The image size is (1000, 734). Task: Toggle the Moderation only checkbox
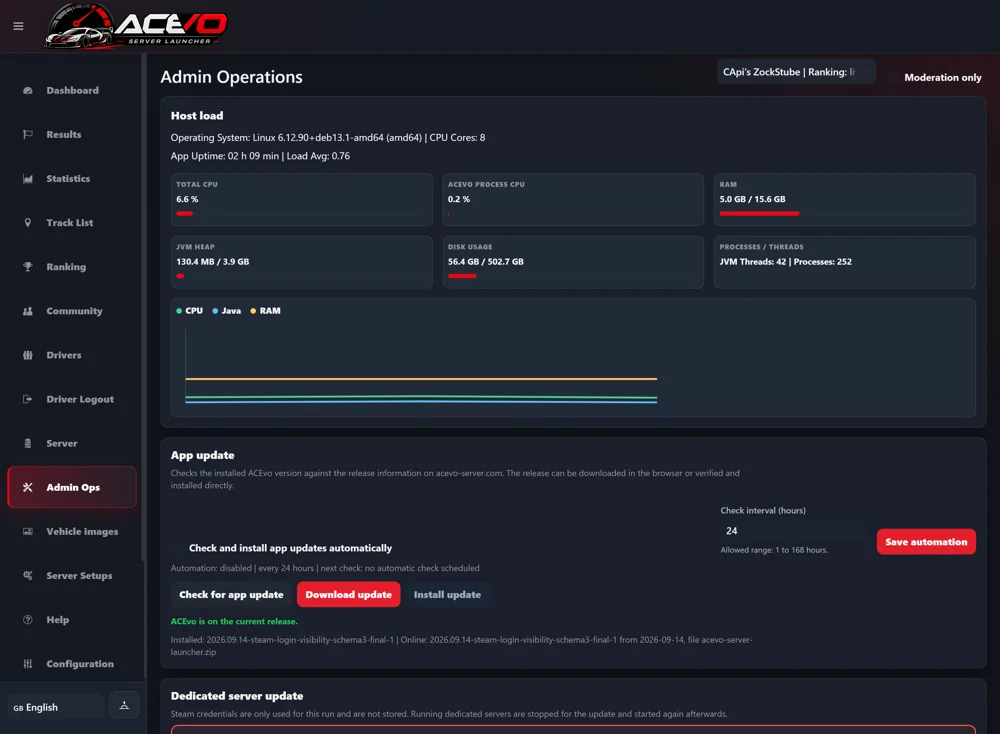point(894,77)
